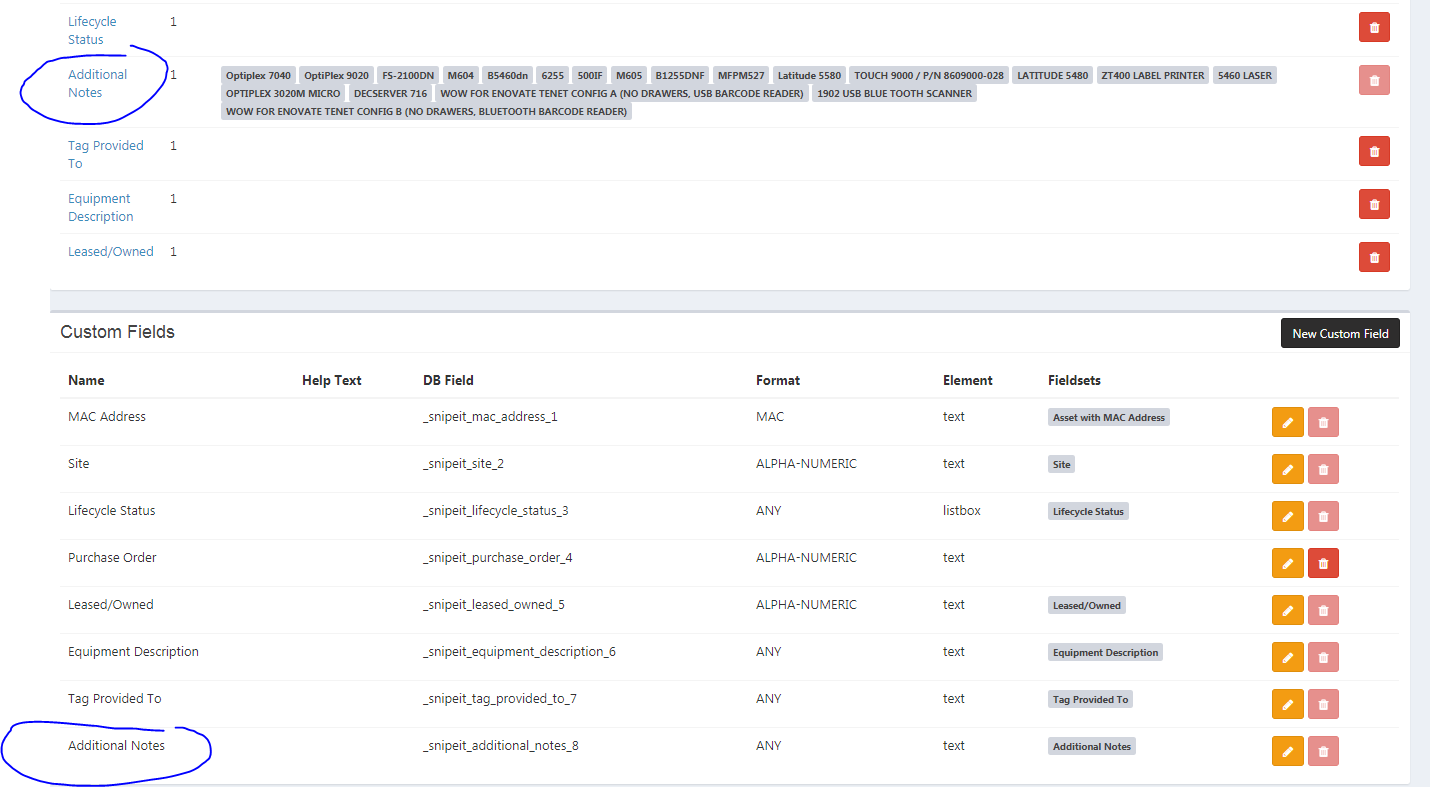Edit the Equipment Description custom field

point(1287,657)
